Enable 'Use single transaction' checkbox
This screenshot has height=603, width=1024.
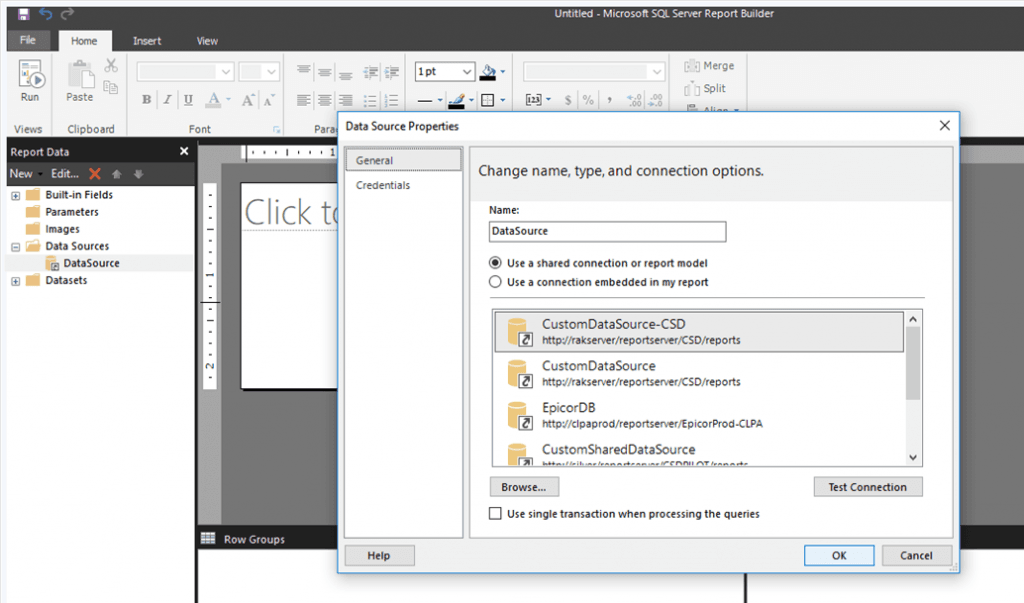point(495,514)
